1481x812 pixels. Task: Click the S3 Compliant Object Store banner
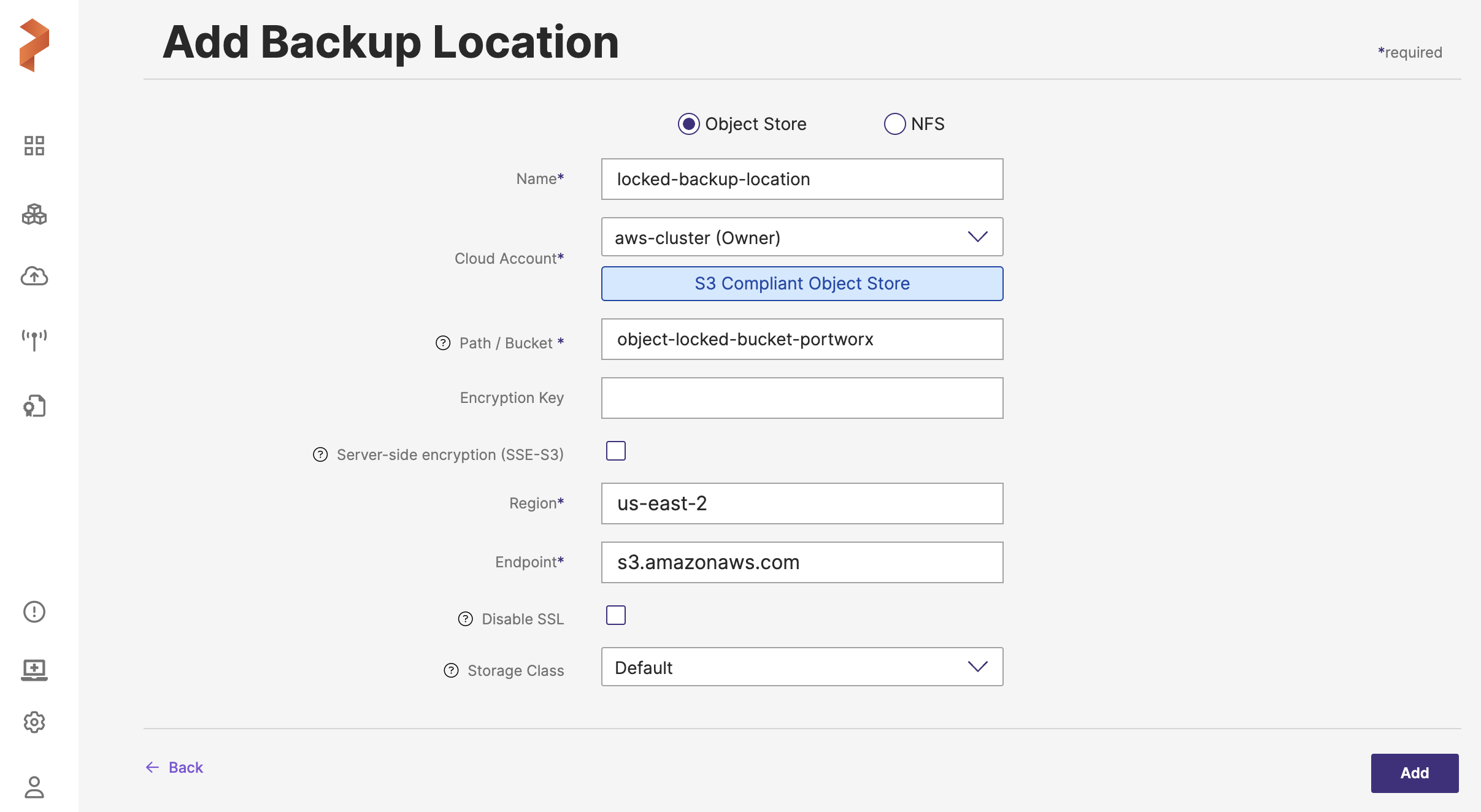click(802, 284)
